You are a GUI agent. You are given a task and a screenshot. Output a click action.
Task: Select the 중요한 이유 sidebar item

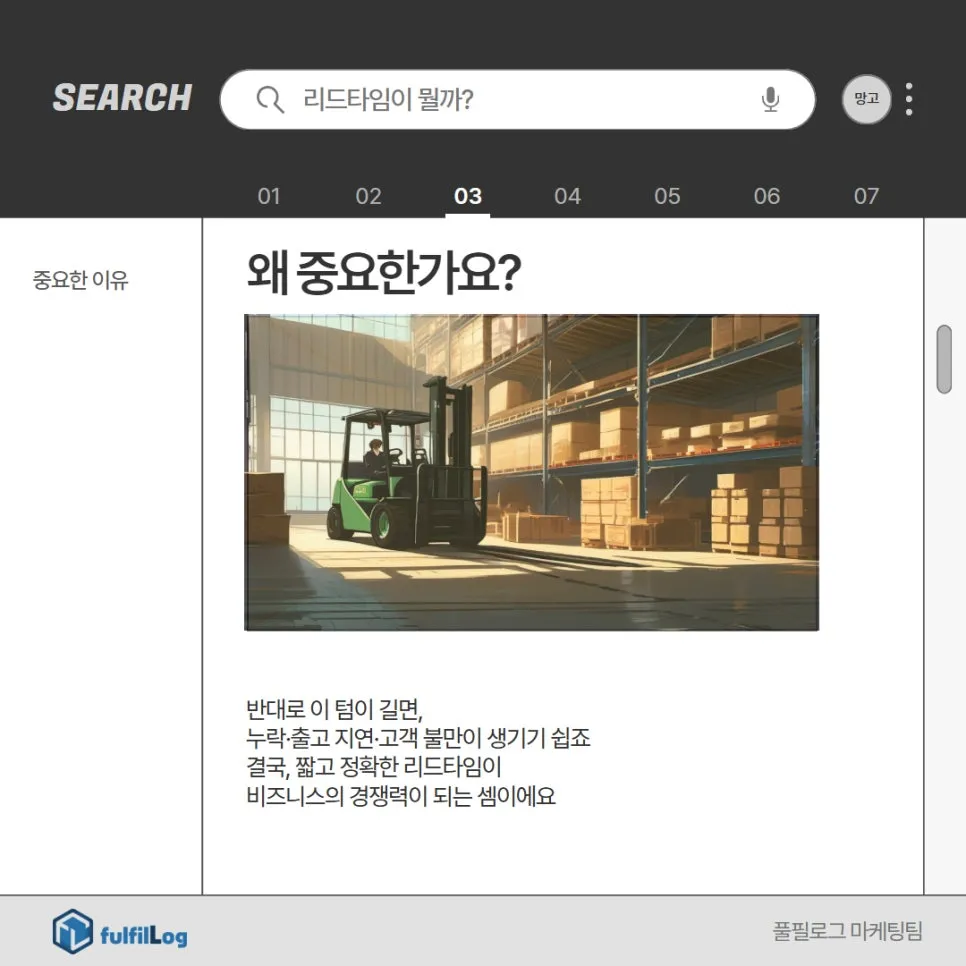click(x=81, y=280)
